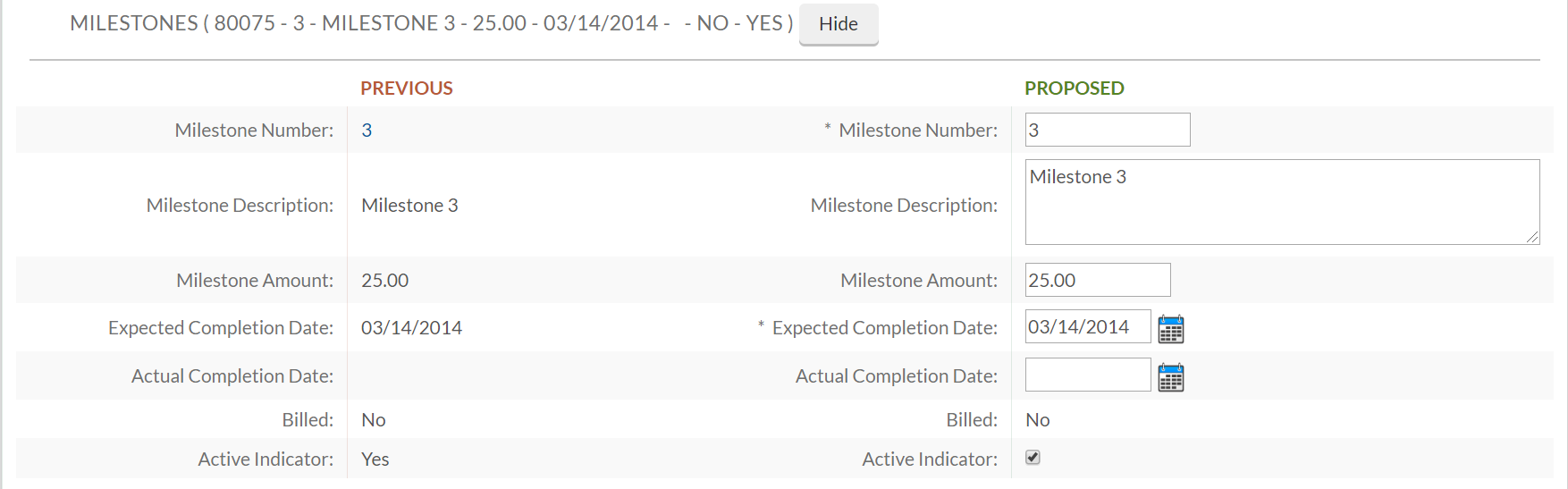
Task: Click the PROPOSED column heading
Action: tap(1074, 89)
